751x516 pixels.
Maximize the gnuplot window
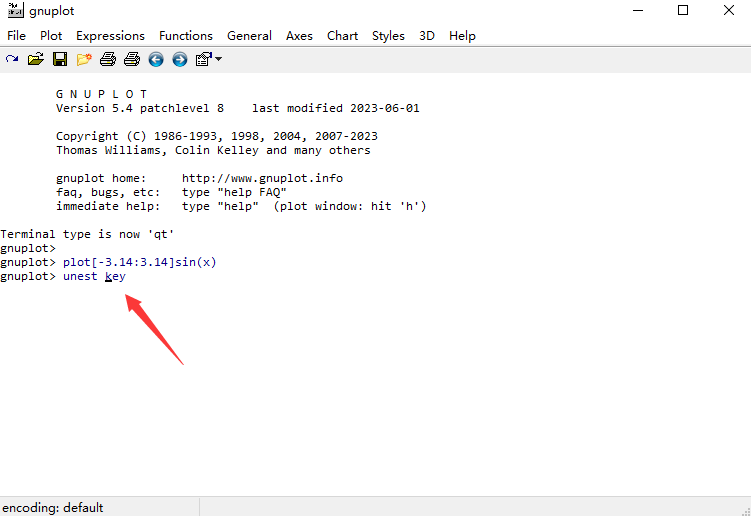coord(683,10)
